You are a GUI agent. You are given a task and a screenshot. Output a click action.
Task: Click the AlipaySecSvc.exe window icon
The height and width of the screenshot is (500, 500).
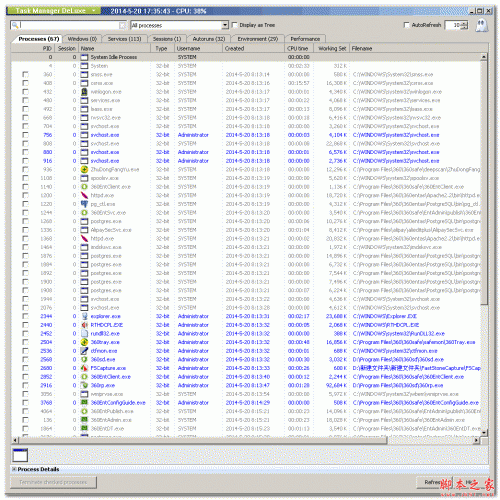coord(85,230)
